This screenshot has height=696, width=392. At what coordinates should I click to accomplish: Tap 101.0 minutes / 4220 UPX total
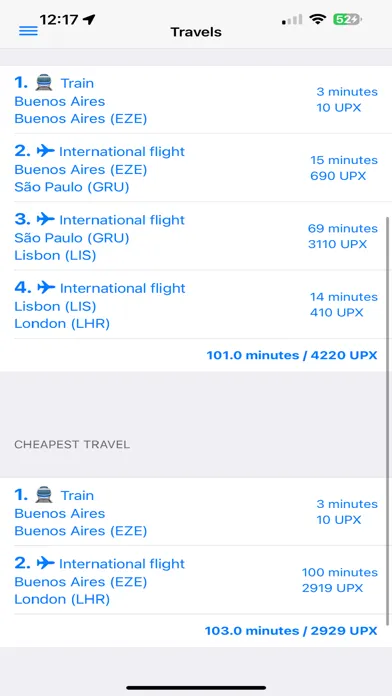click(292, 355)
